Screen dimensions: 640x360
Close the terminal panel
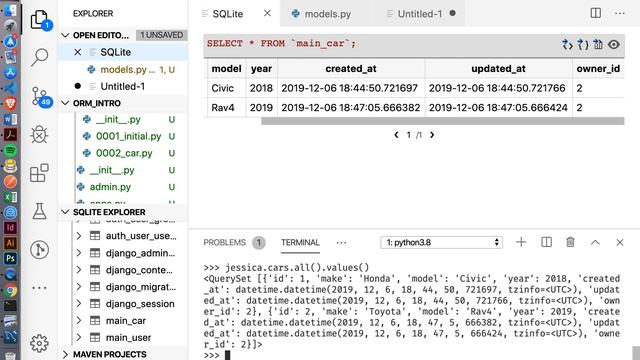point(620,242)
